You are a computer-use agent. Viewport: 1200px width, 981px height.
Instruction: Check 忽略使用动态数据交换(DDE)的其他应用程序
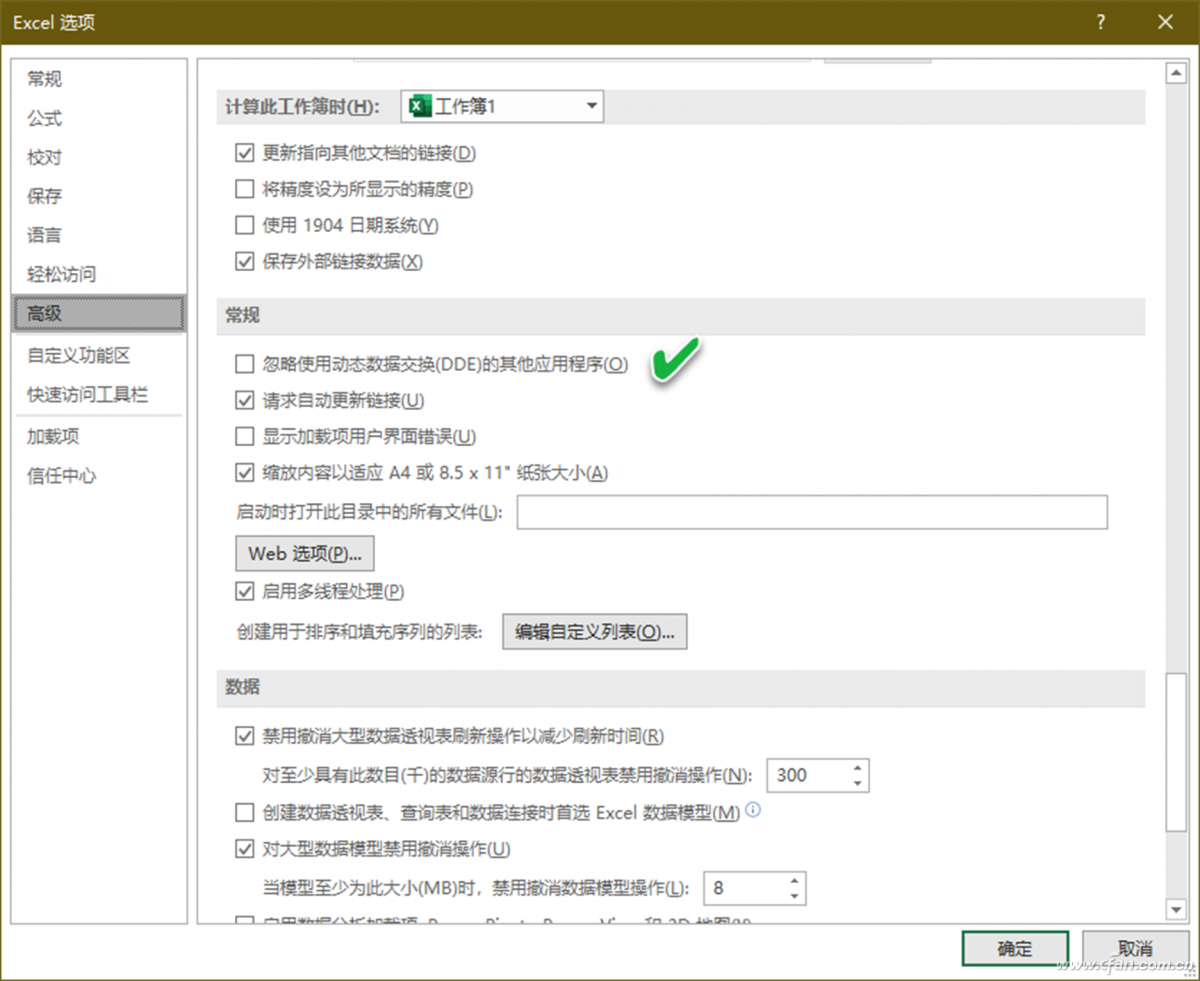click(245, 364)
